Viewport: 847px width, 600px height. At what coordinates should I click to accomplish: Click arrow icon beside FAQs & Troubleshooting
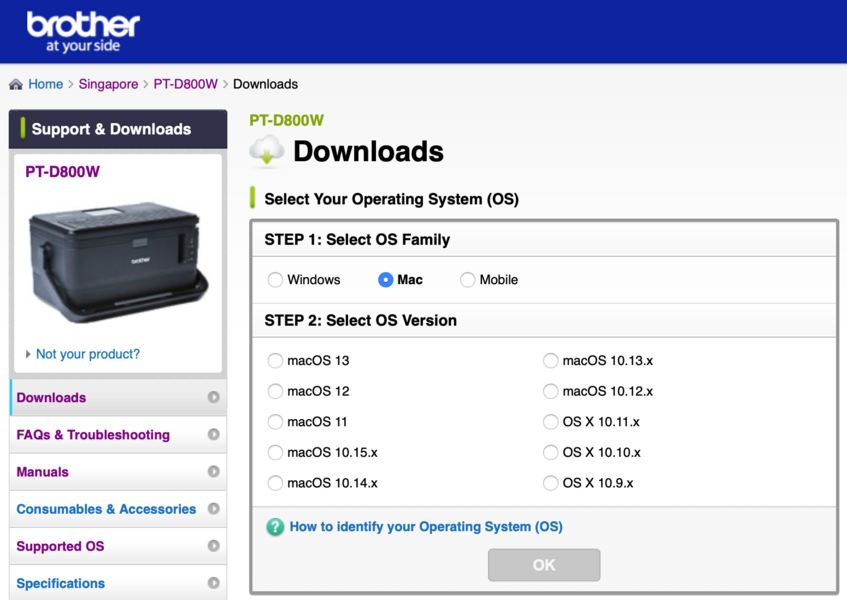point(213,435)
